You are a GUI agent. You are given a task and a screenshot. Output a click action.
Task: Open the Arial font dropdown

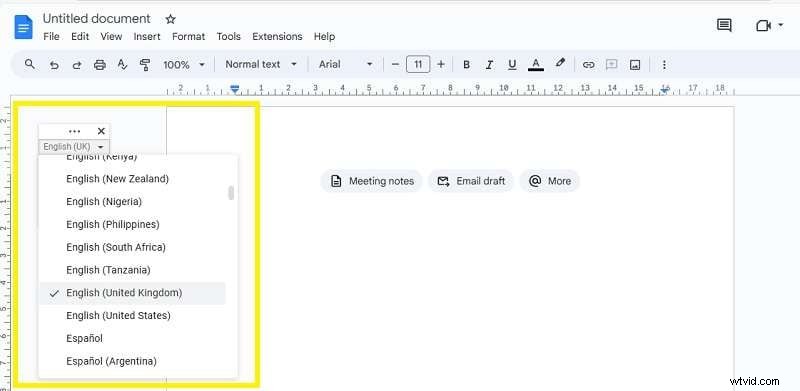coord(345,64)
